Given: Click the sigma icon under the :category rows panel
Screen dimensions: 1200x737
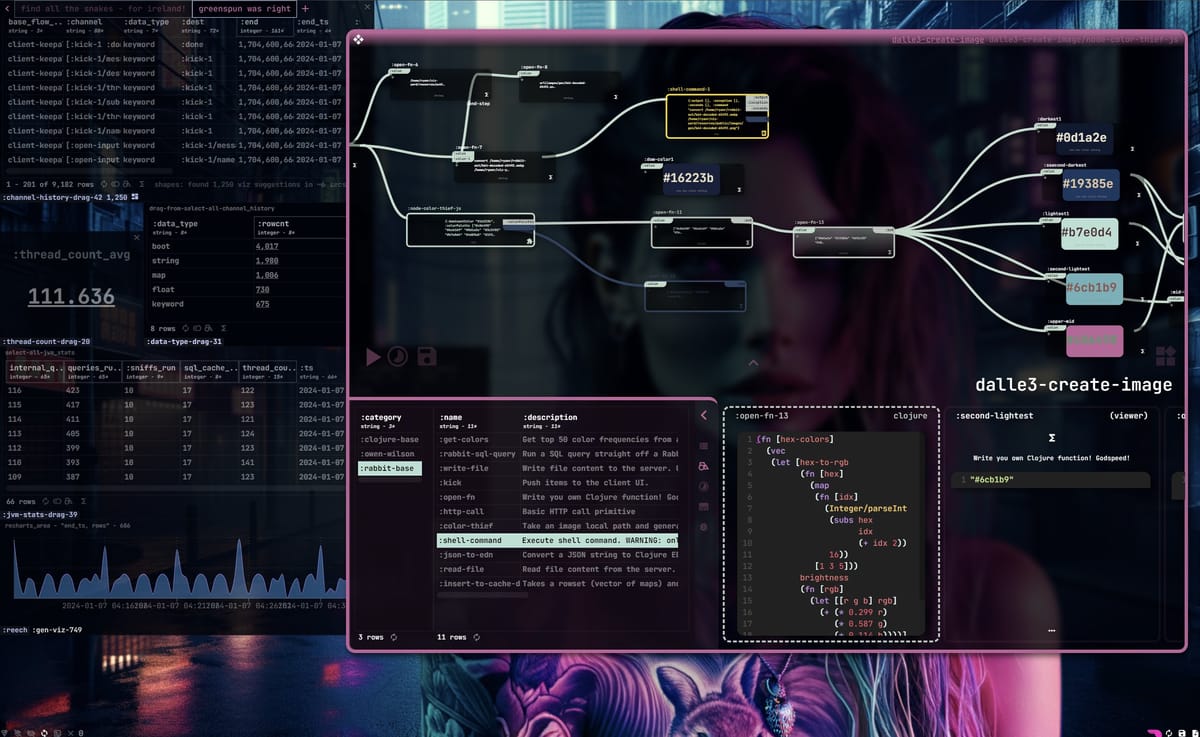Looking at the screenshot, I should pyautogui.click(x=1052, y=438).
